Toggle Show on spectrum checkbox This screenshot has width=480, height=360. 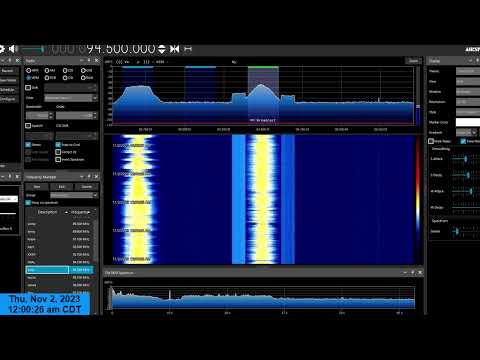tap(28, 203)
